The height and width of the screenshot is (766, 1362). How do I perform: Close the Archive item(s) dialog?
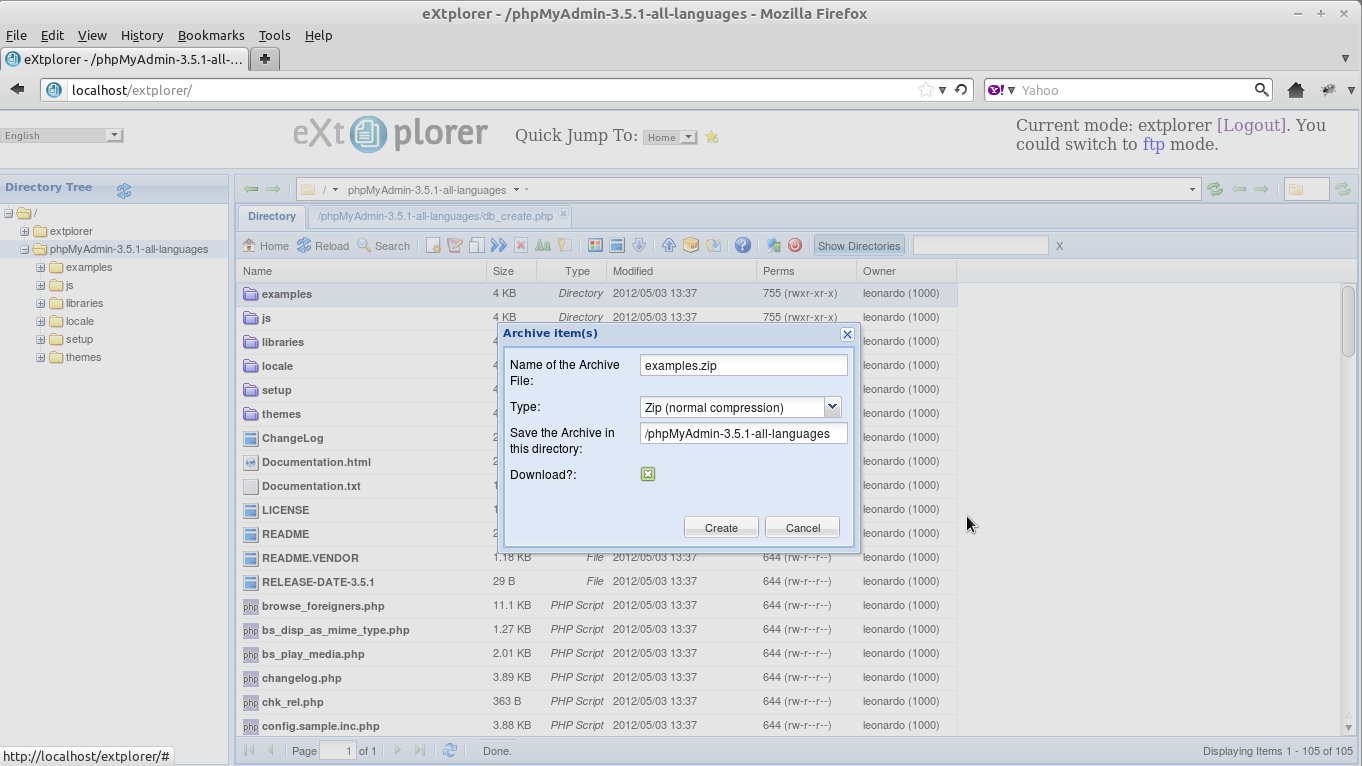pos(847,334)
